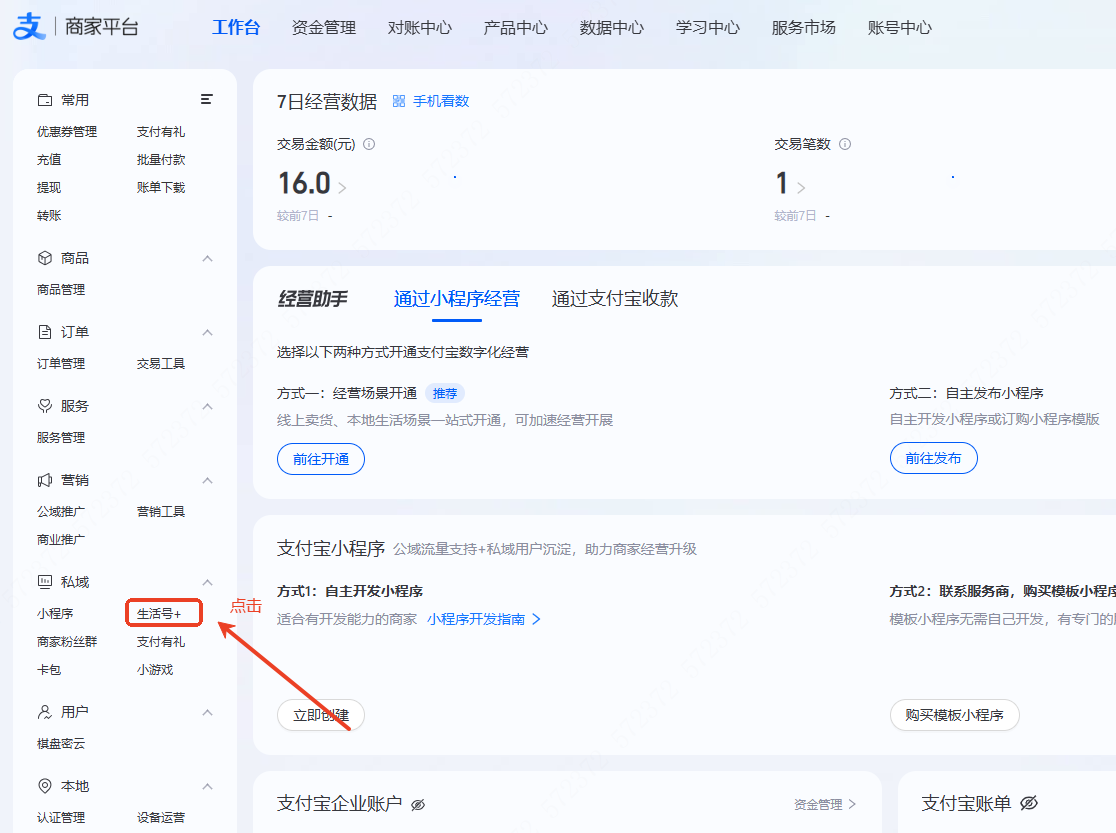Collapse the 商品 section
This screenshot has width=1116, height=833.
207,258
